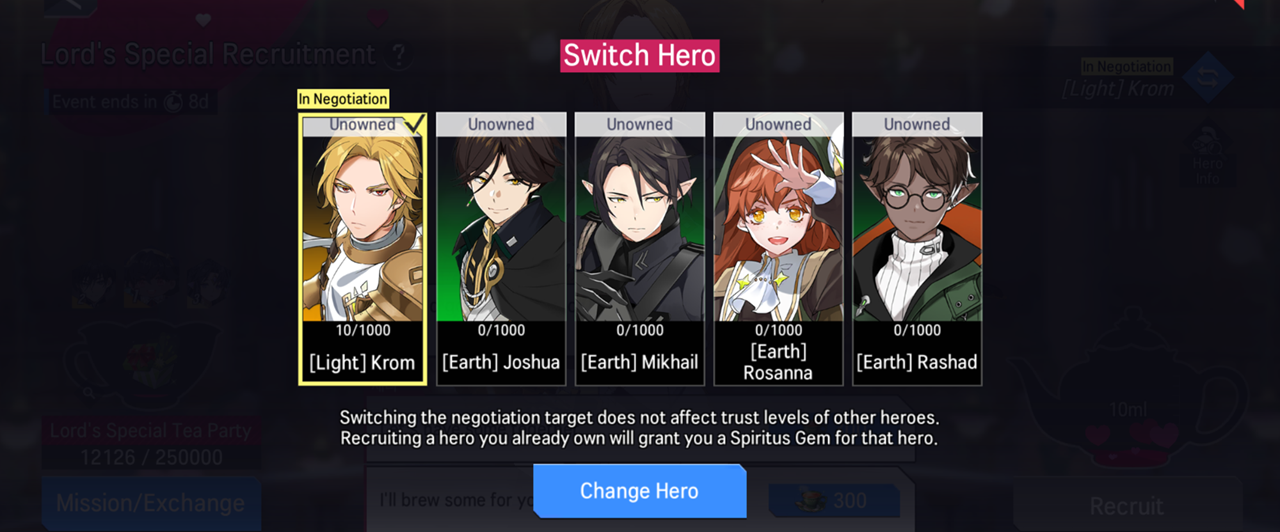Tap Krom's 10/1000 trust counter
This screenshot has height=532, width=1280.
click(362, 330)
